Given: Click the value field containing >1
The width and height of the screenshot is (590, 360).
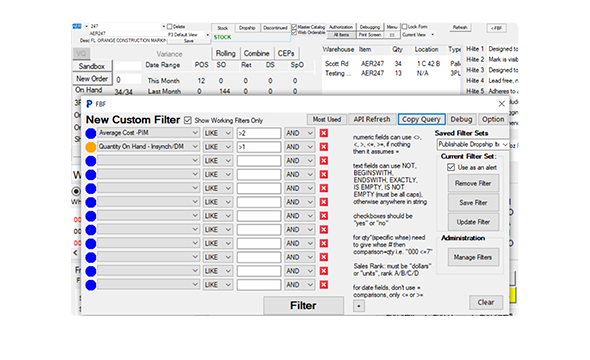Looking at the screenshot, I should click(259, 147).
